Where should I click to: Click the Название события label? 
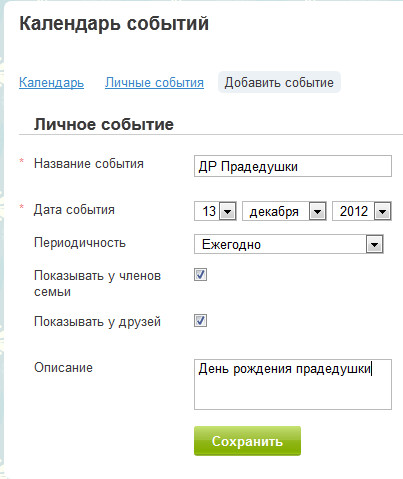pyautogui.click(x=89, y=164)
